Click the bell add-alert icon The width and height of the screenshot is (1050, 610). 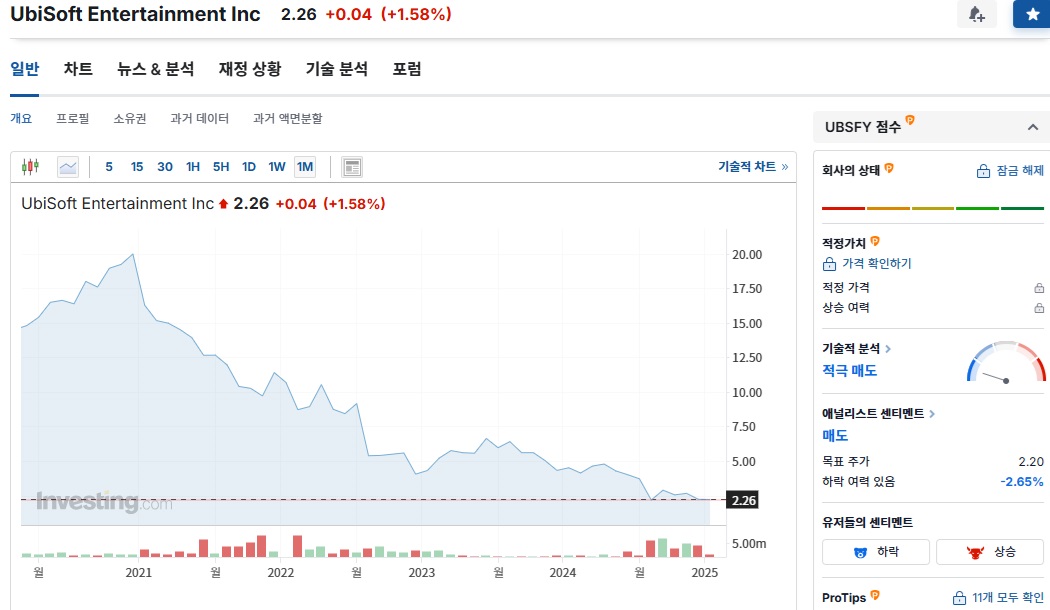(976, 15)
